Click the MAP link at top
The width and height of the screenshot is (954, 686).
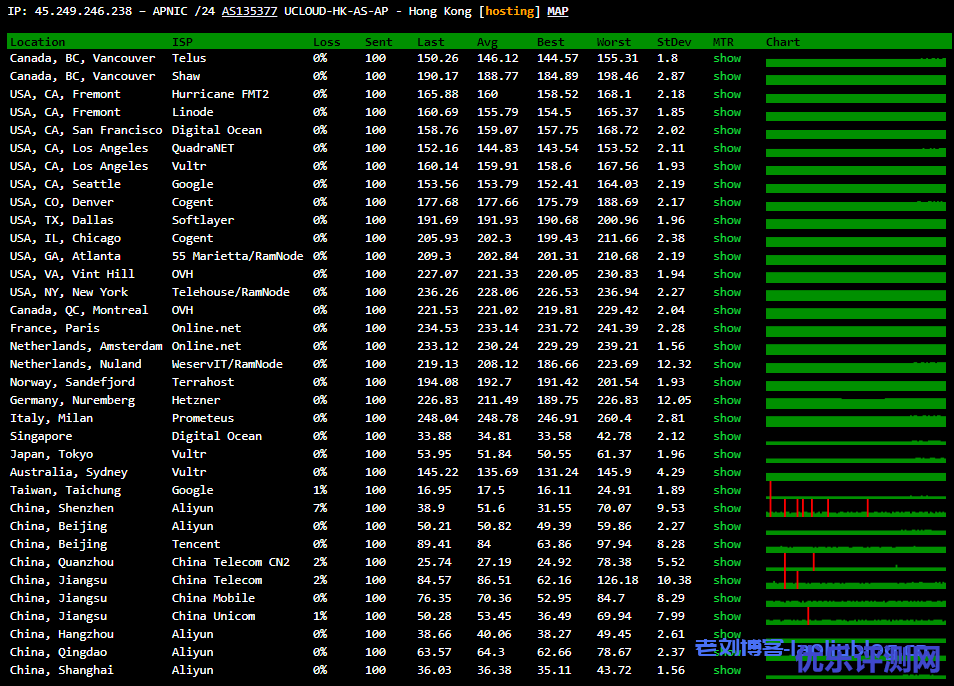[x=558, y=11]
